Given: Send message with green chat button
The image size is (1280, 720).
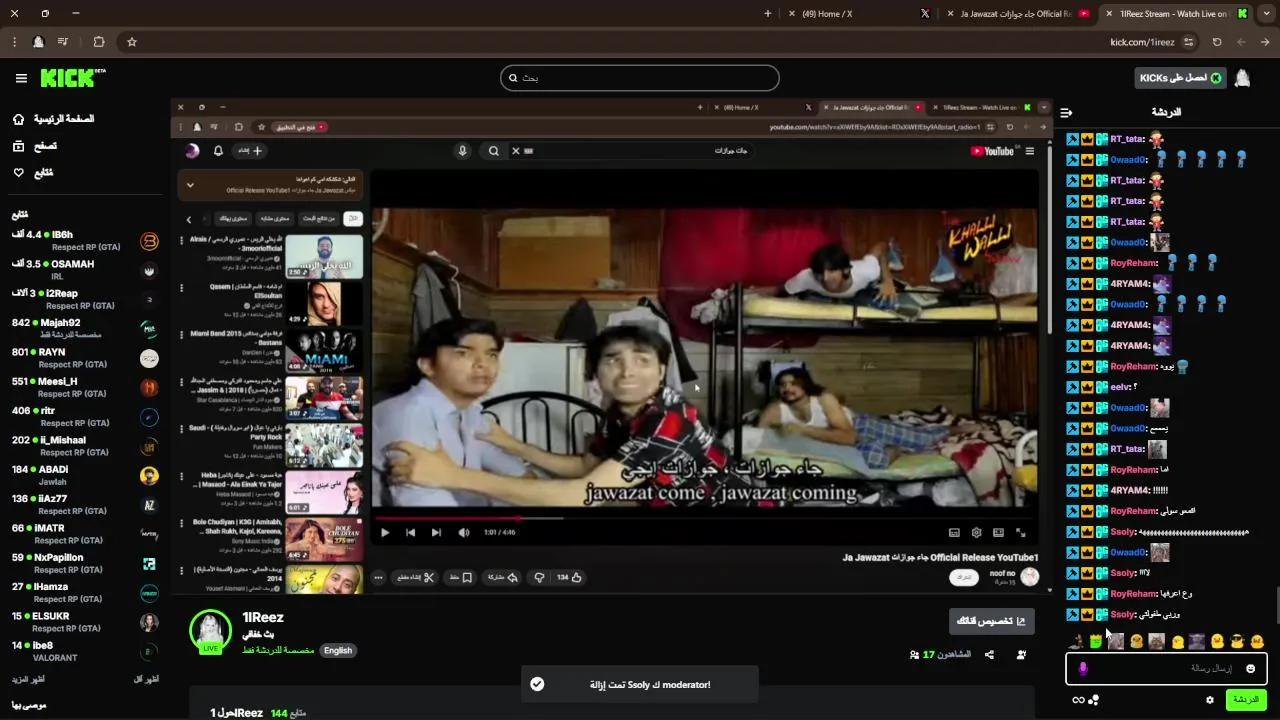Looking at the screenshot, I should [x=1246, y=699].
